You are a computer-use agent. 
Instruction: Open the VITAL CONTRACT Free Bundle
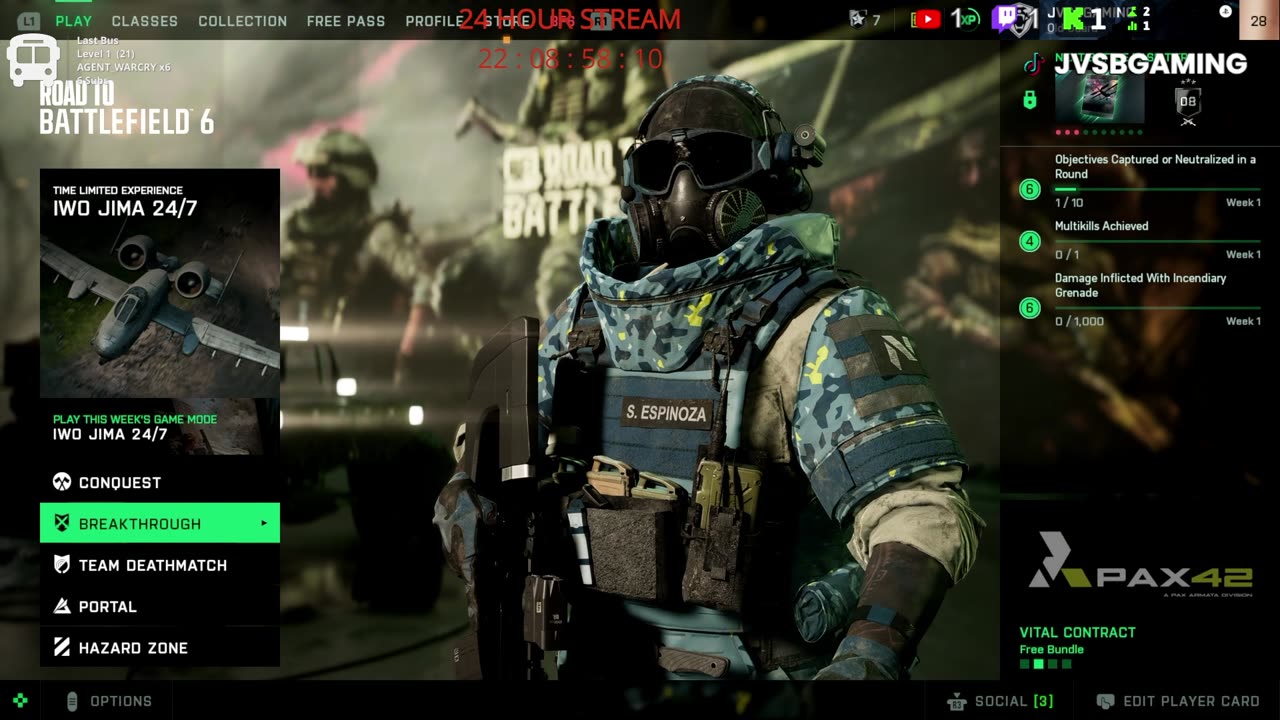click(x=1077, y=640)
